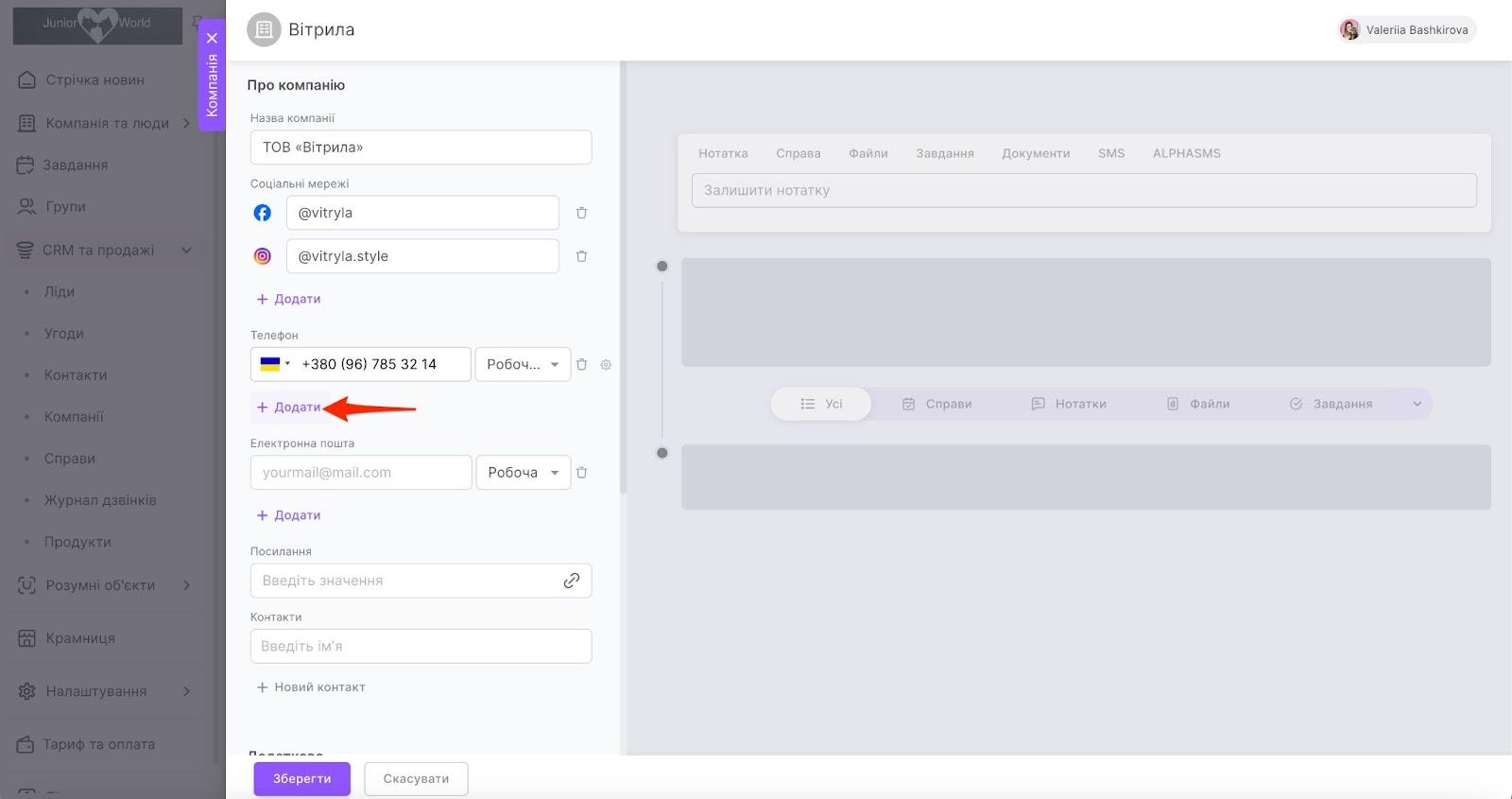Click the trash icon next to phone number
Screen dimensions: 1512x799
(x=581, y=364)
